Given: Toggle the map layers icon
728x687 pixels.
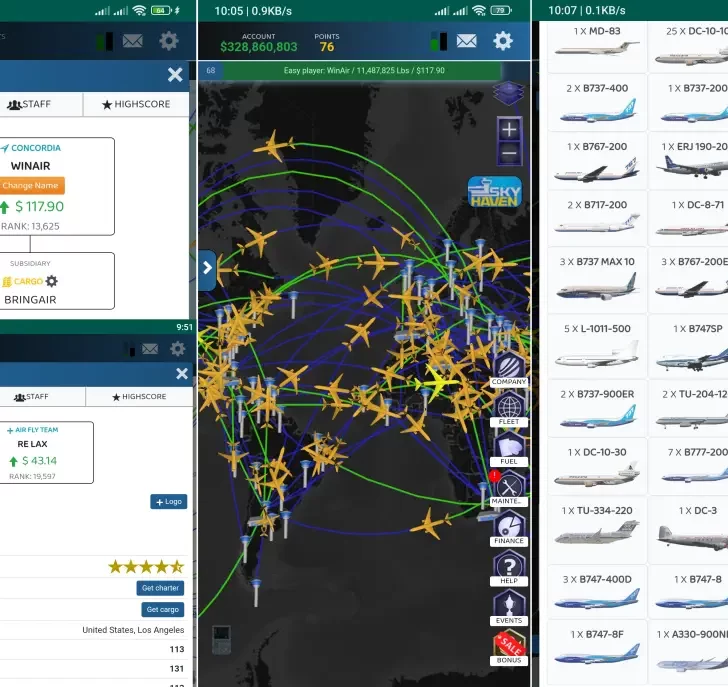Looking at the screenshot, I should [x=509, y=94].
